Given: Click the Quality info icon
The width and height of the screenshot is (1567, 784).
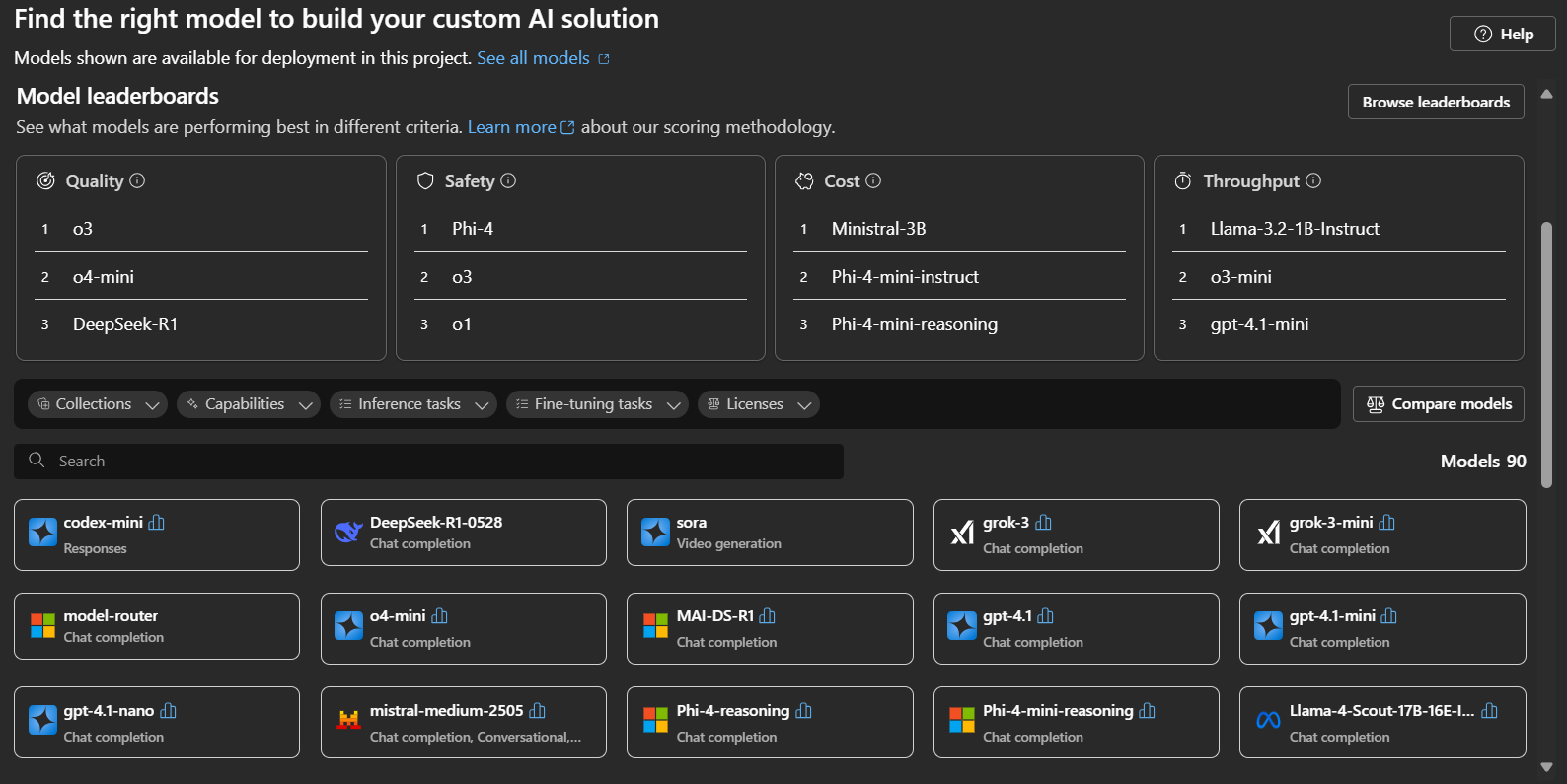Looking at the screenshot, I should point(137,180).
